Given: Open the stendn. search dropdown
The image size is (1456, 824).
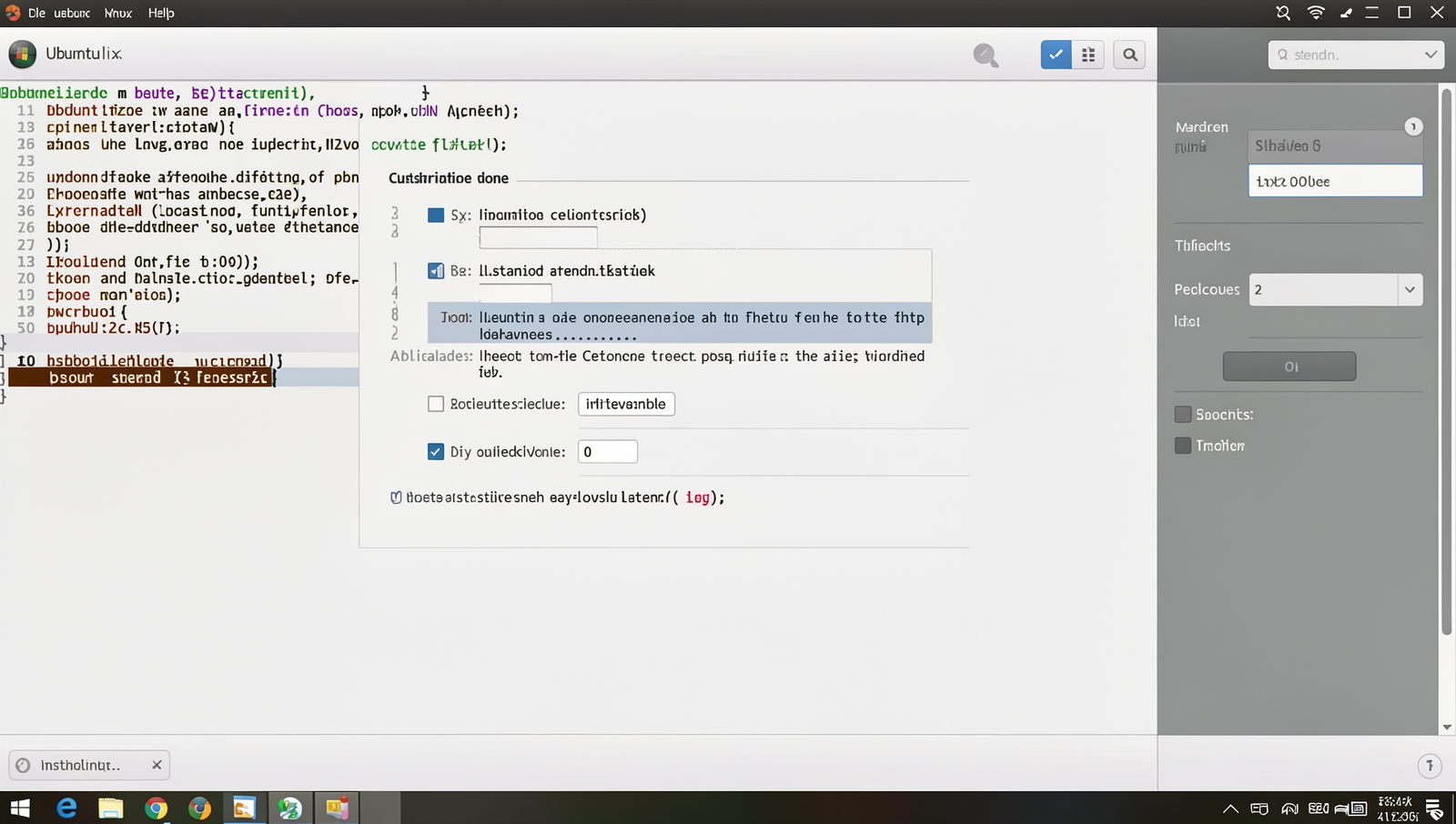Looking at the screenshot, I should tap(1356, 55).
